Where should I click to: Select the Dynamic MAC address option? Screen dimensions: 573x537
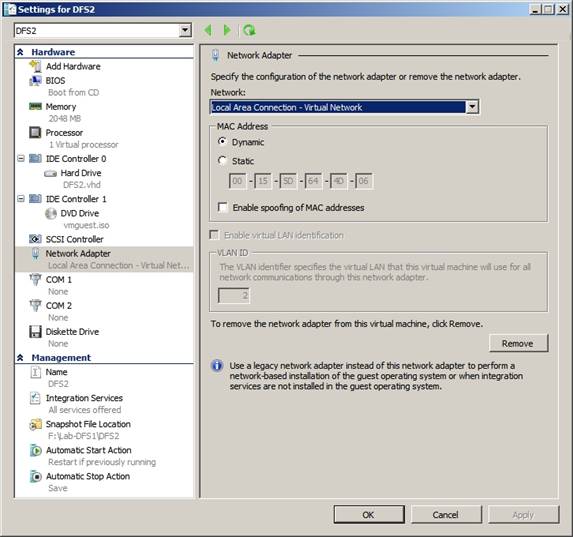(222, 141)
